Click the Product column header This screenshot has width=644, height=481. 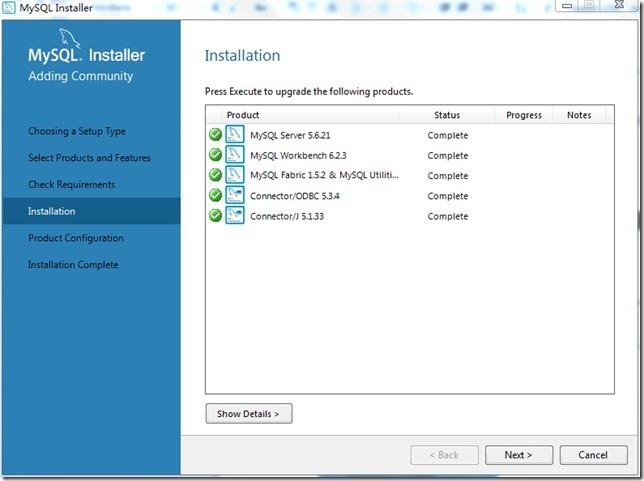tap(243, 115)
